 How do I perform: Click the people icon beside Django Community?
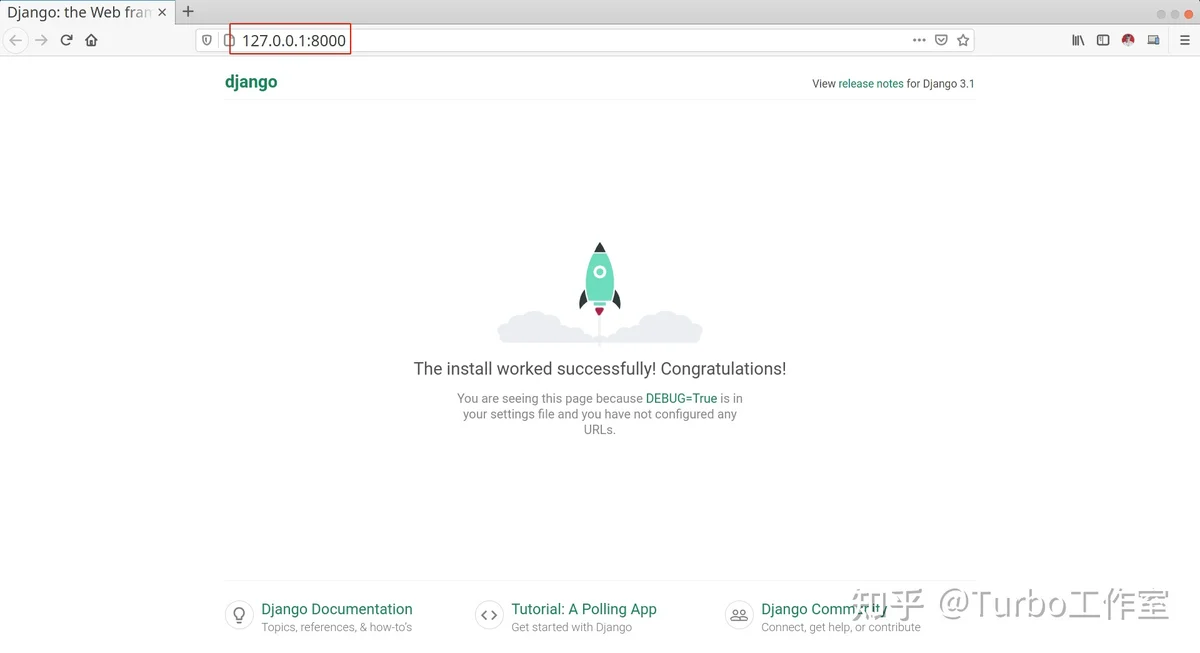pyautogui.click(x=739, y=615)
